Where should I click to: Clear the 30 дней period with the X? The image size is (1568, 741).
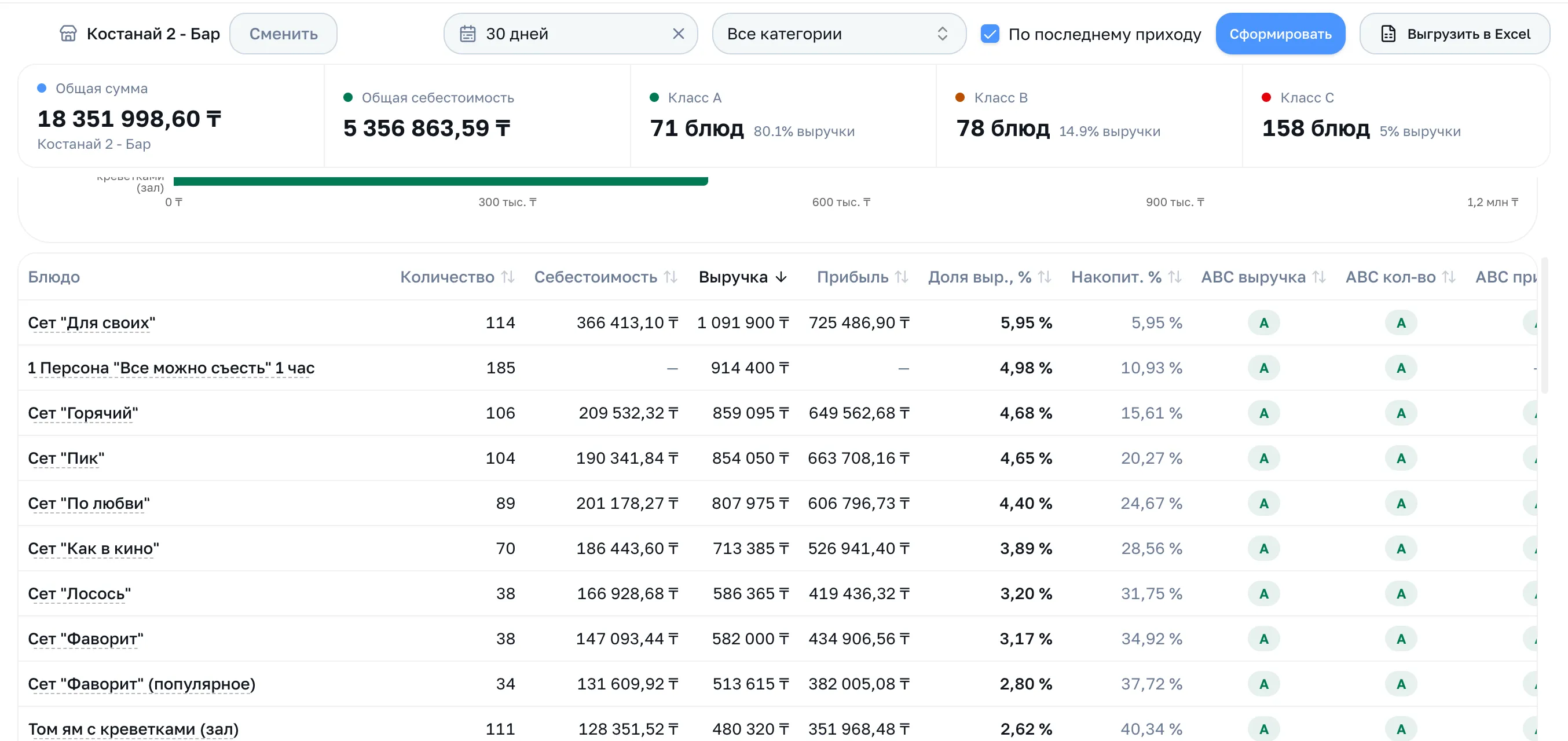coord(678,34)
